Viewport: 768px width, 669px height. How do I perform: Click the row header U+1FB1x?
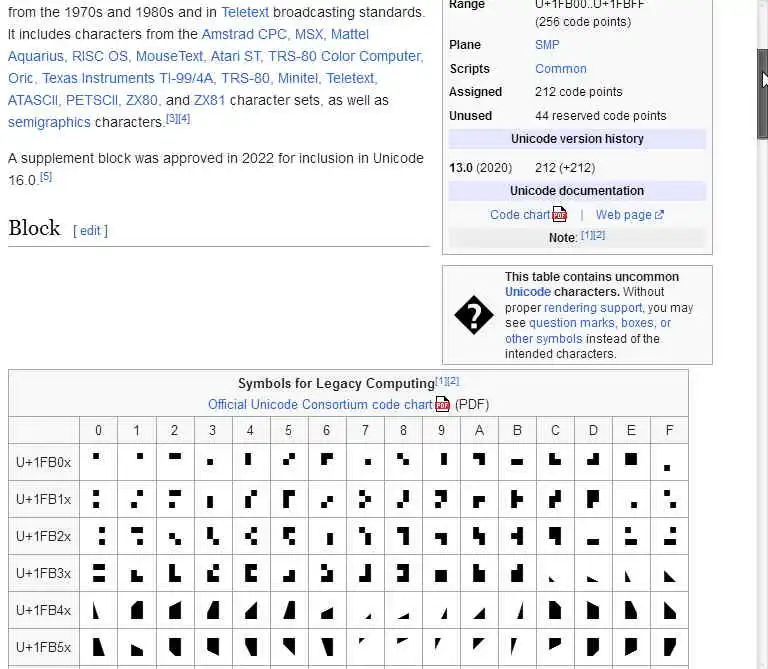click(44, 499)
